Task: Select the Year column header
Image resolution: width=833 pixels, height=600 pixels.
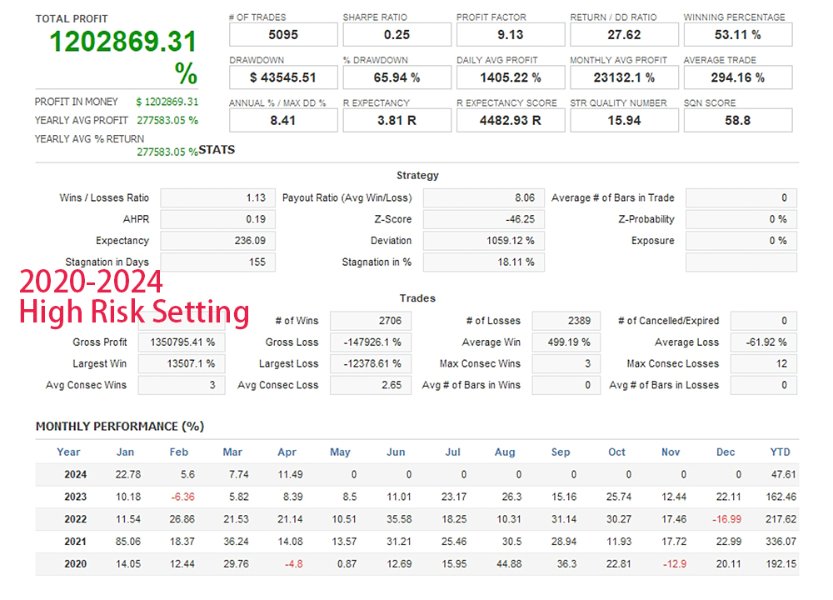Action: [68, 452]
